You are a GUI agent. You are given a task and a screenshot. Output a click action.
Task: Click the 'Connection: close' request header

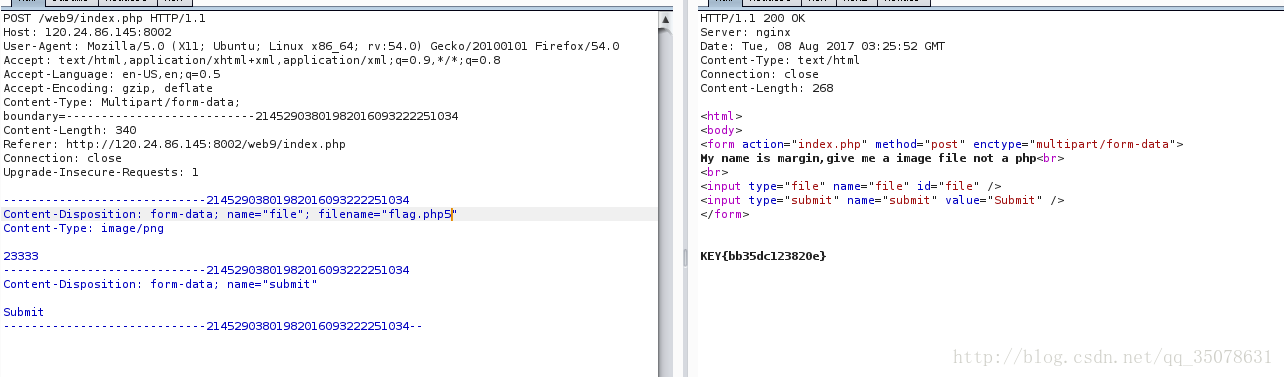click(63, 158)
